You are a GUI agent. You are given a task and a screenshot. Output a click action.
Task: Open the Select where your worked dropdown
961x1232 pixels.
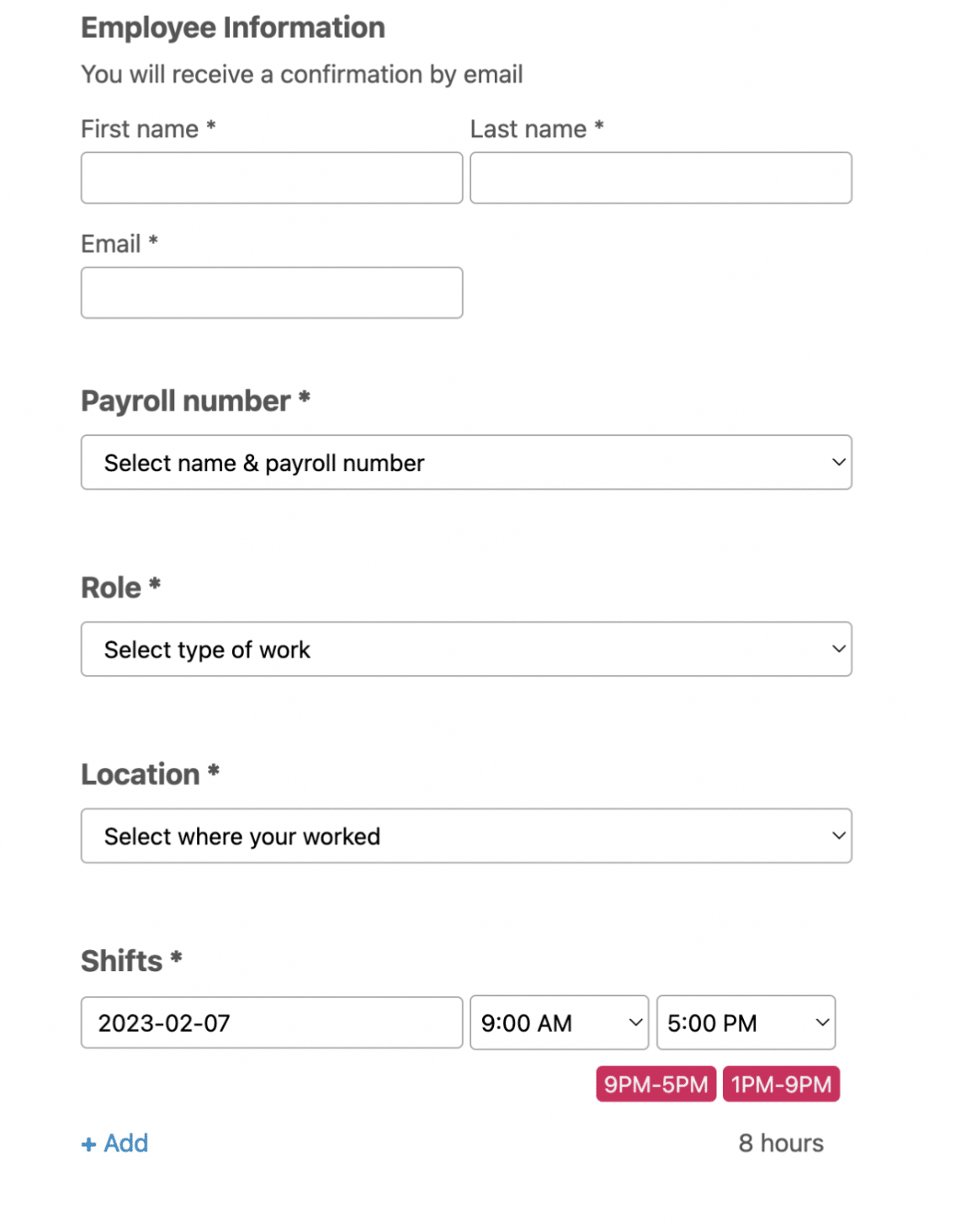(x=465, y=836)
